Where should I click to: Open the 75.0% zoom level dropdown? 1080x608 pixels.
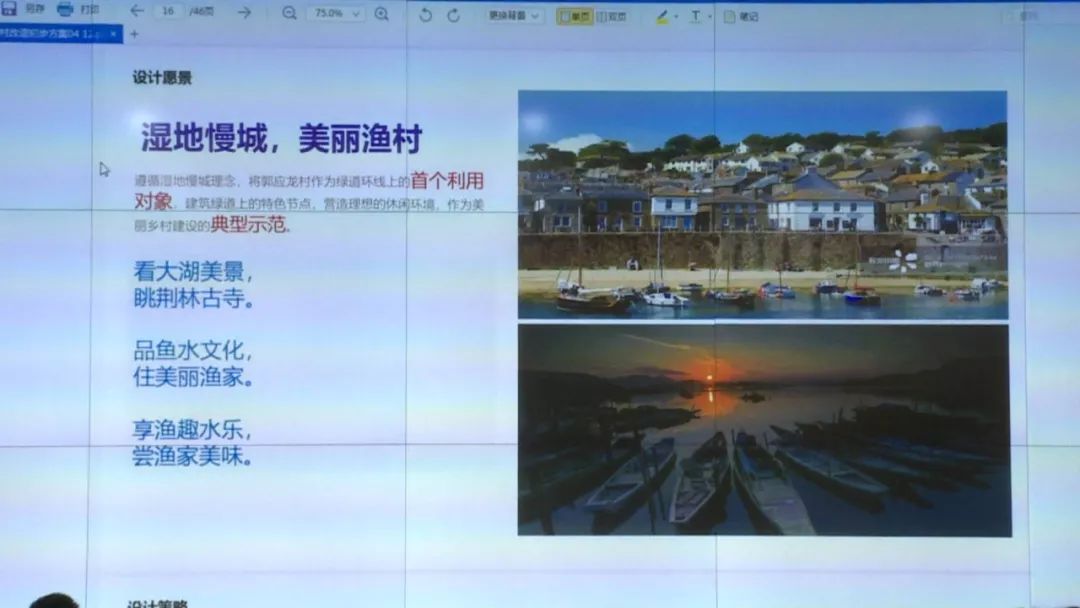tap(336, 13)
